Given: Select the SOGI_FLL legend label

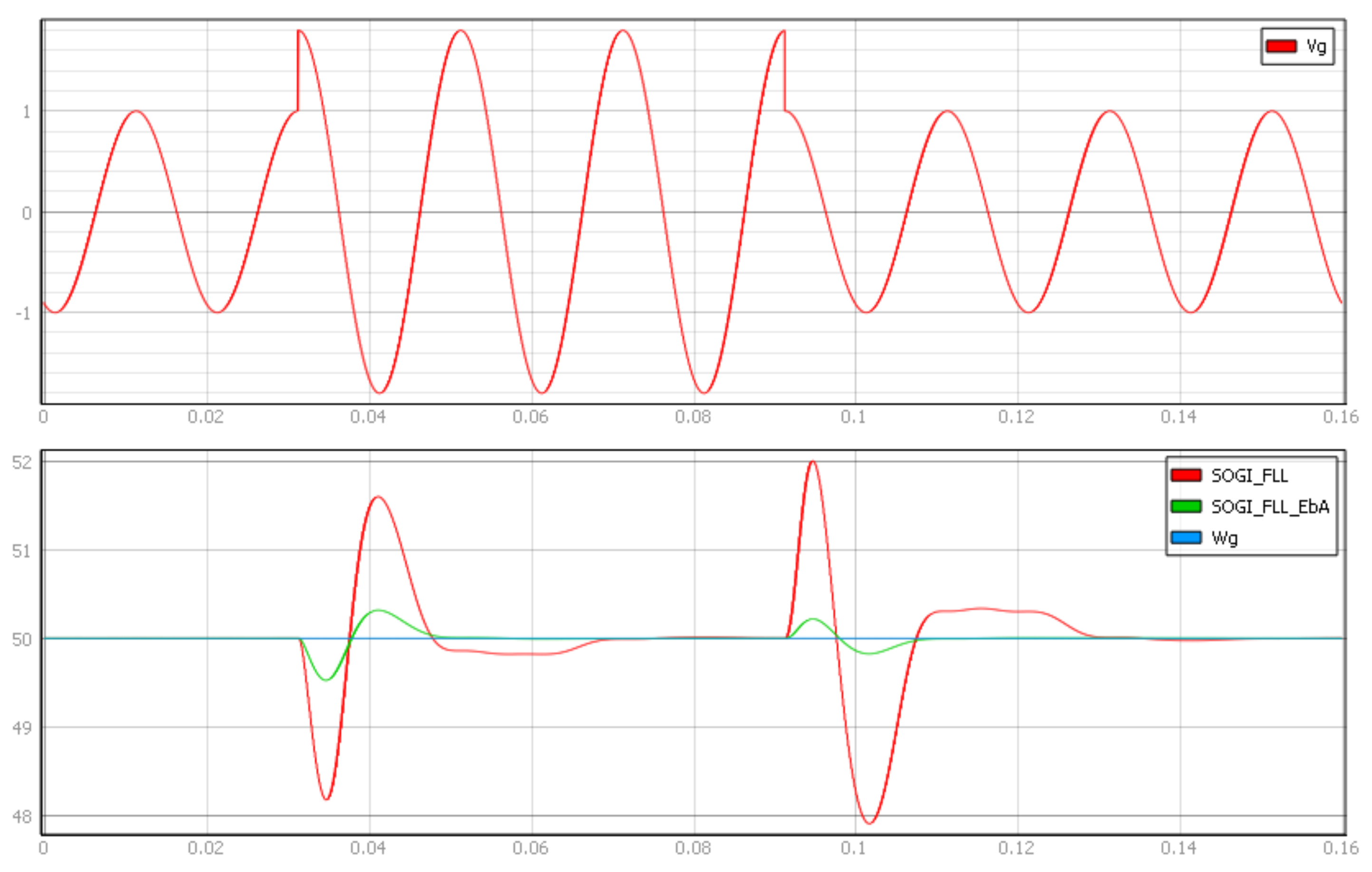Looking at the screenshot, I should pyautogui.click(x=1249, y=475).
